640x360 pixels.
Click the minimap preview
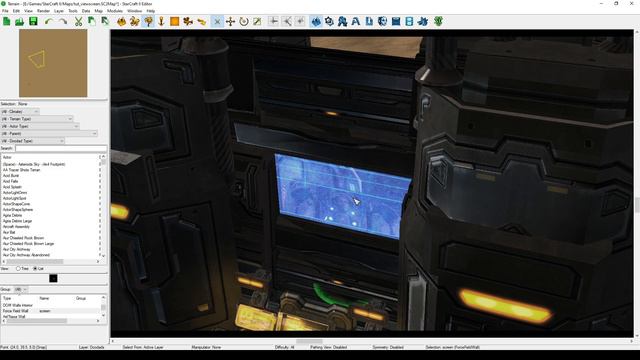tap(53, 63)
